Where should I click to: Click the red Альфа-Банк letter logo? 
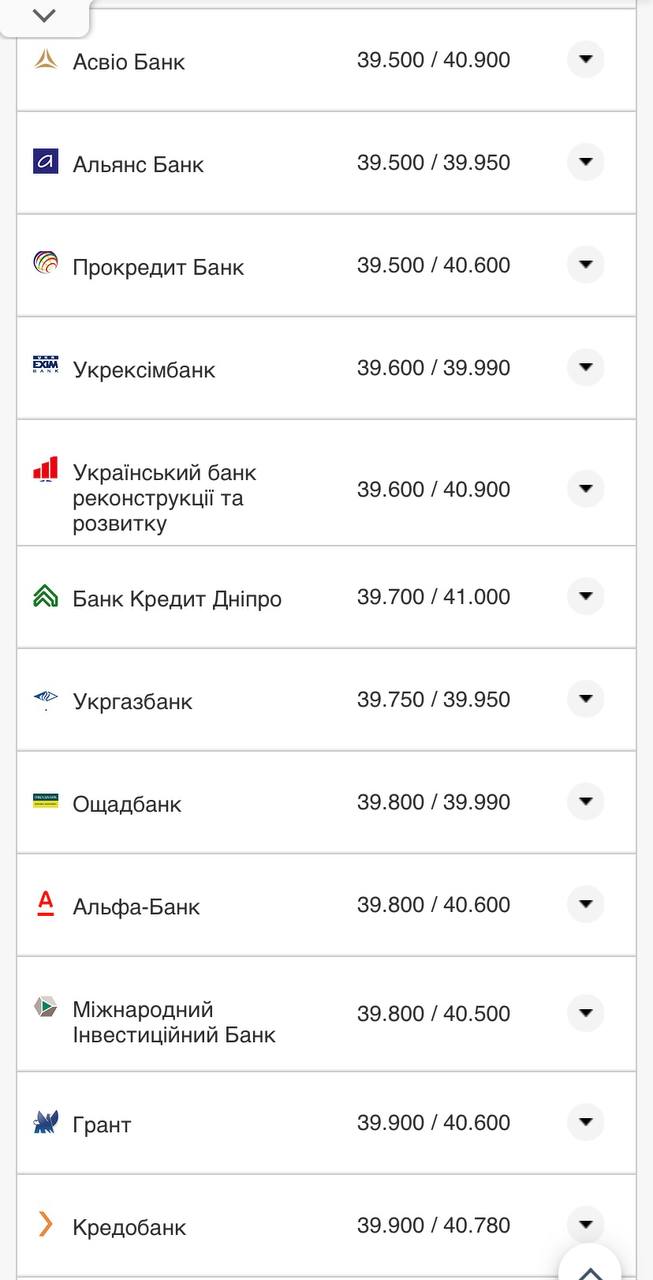pyautogui.click(x=44, y=905)
